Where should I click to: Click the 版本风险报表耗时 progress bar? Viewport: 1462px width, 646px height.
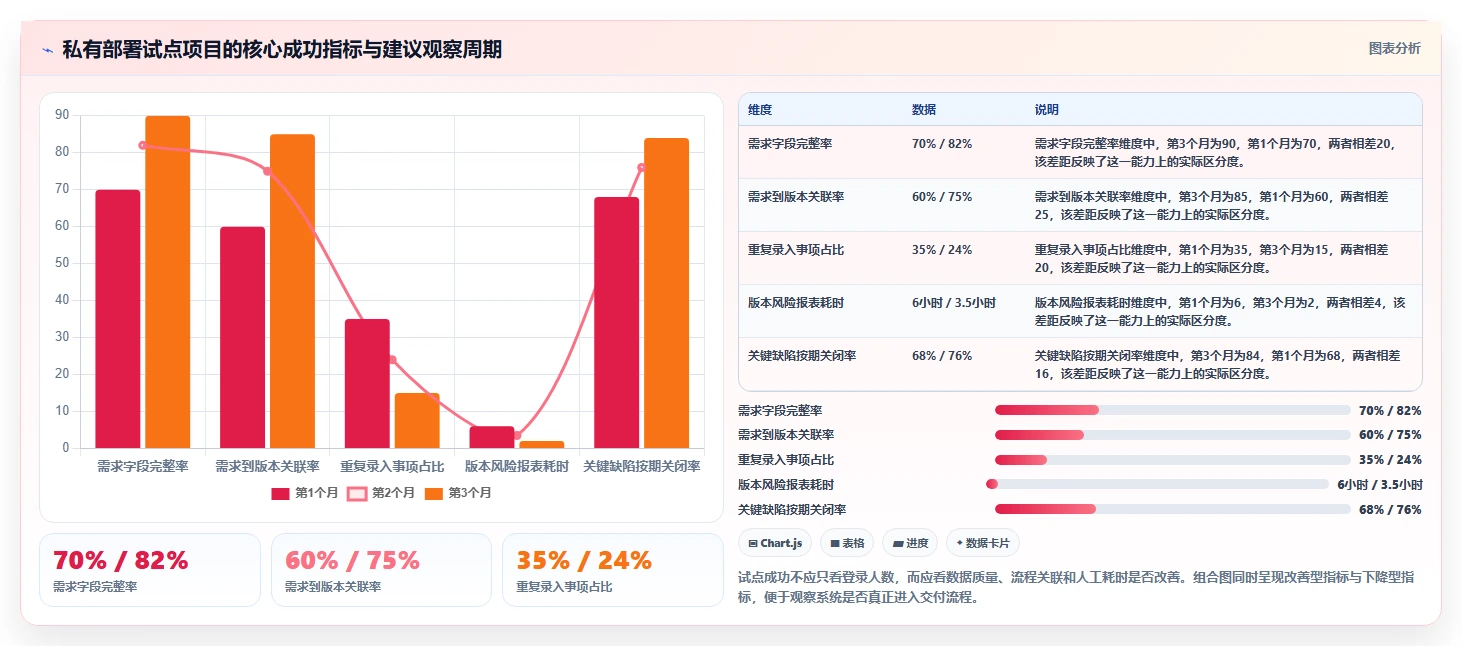pos(1157,484)
